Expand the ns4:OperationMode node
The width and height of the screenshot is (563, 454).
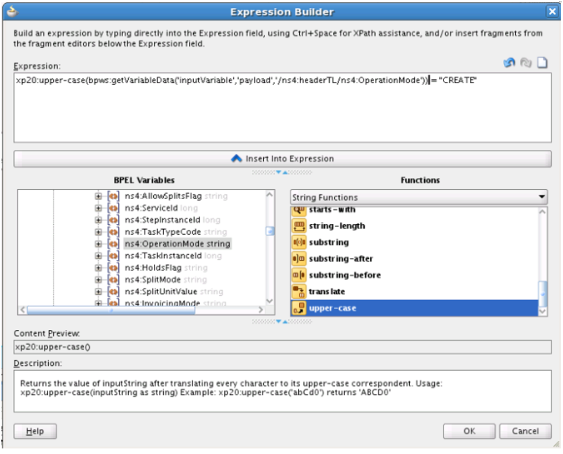click(98, 244)
